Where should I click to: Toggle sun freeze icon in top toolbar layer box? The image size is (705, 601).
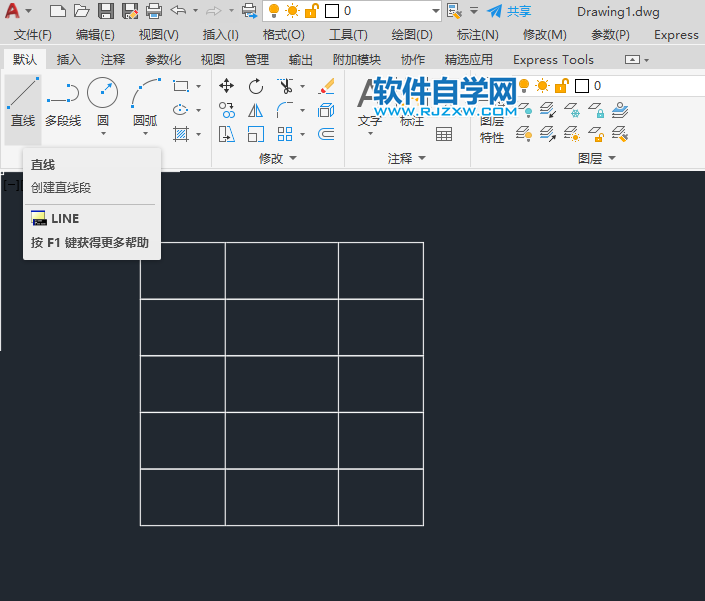click(292, 11)
